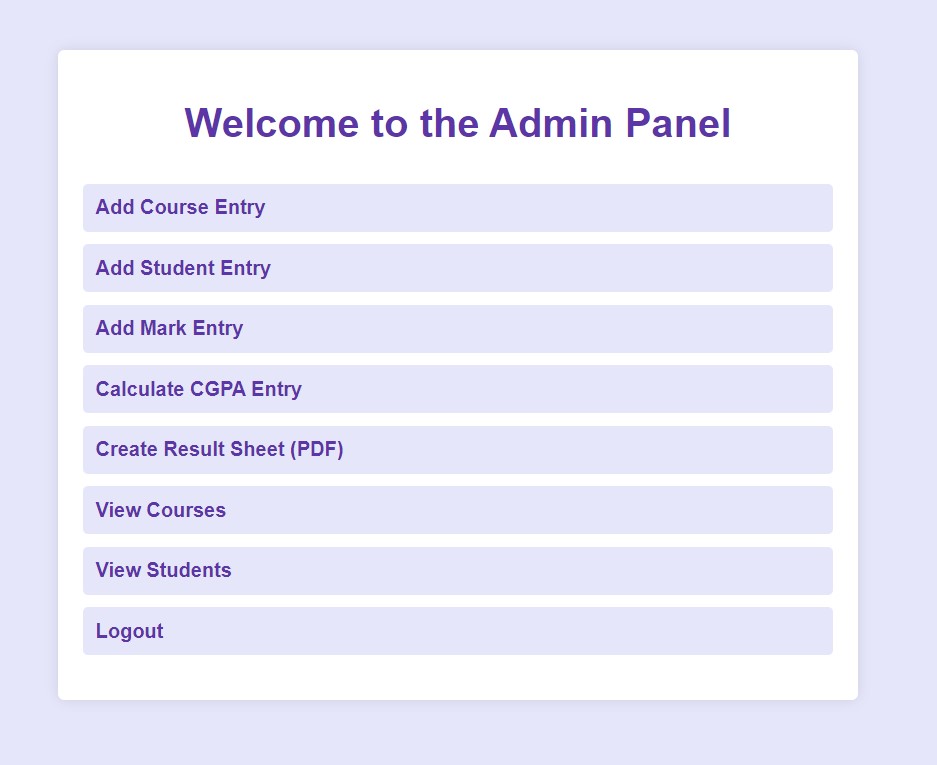Screen dimensions: 937x765
Task: Click the Welcome to the Admin Panel heading
Action: [x=458, y=123]
